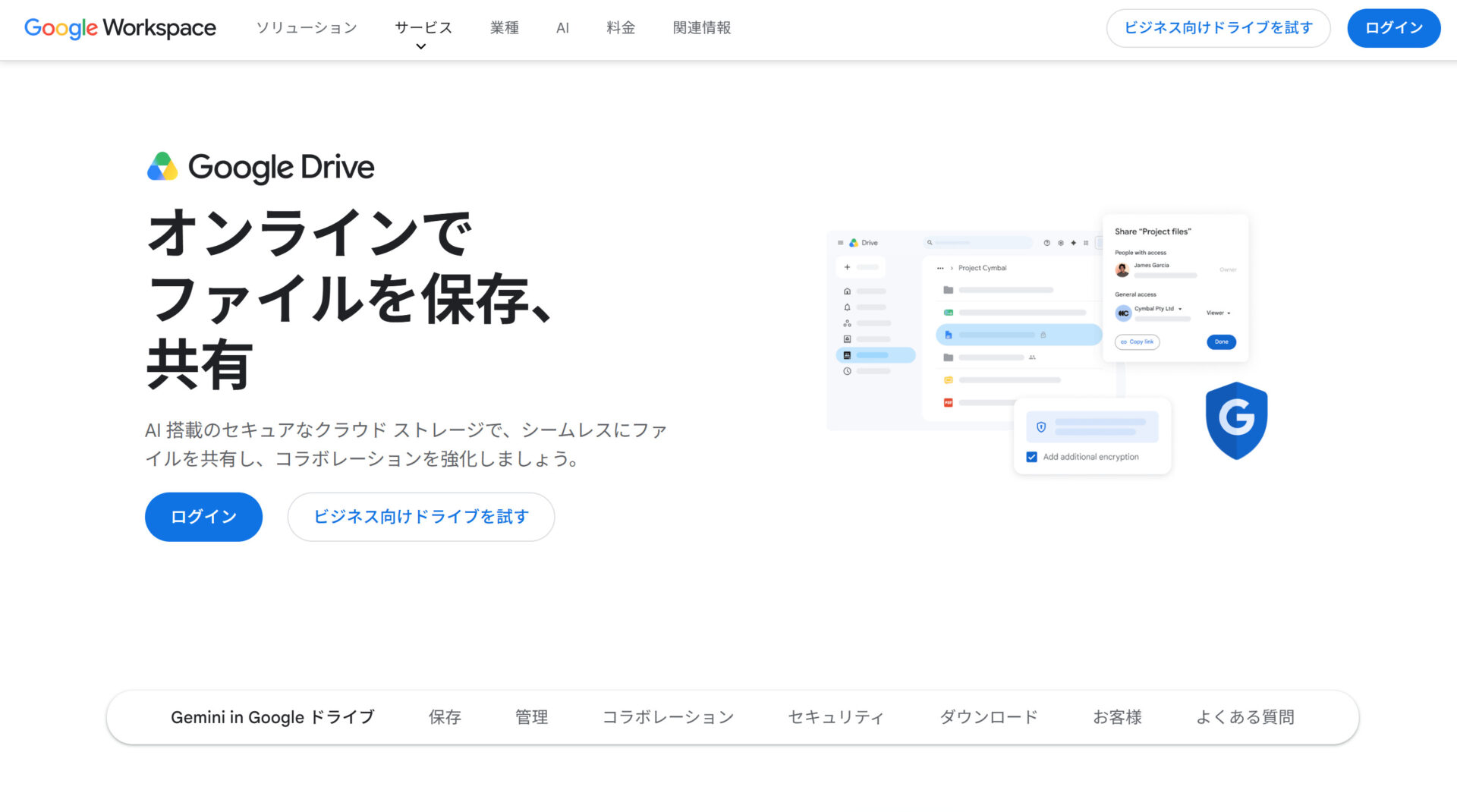Screen dimensions: 1457x812
Task: Open the AI nav item
Action: 562,28
